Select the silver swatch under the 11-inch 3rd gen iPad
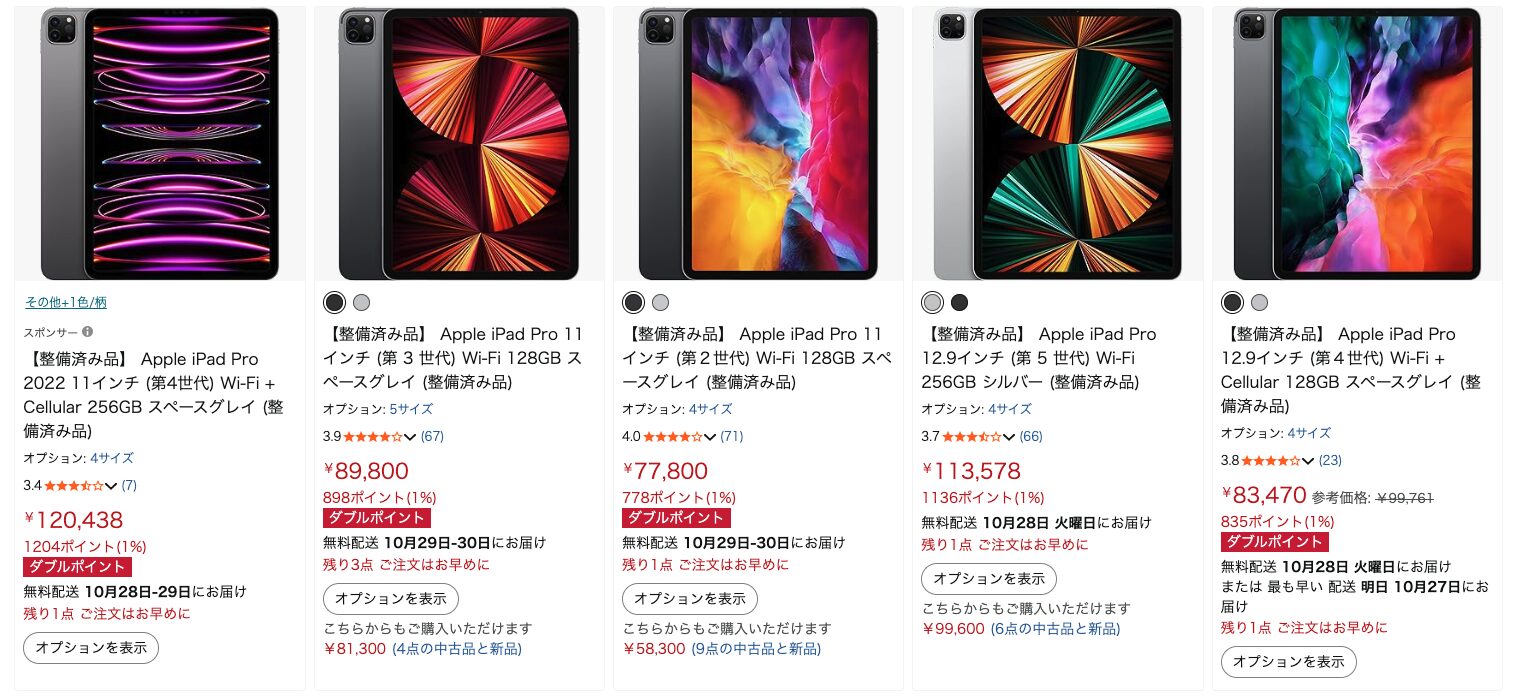 pyautogui.click(x=361, y=302)
